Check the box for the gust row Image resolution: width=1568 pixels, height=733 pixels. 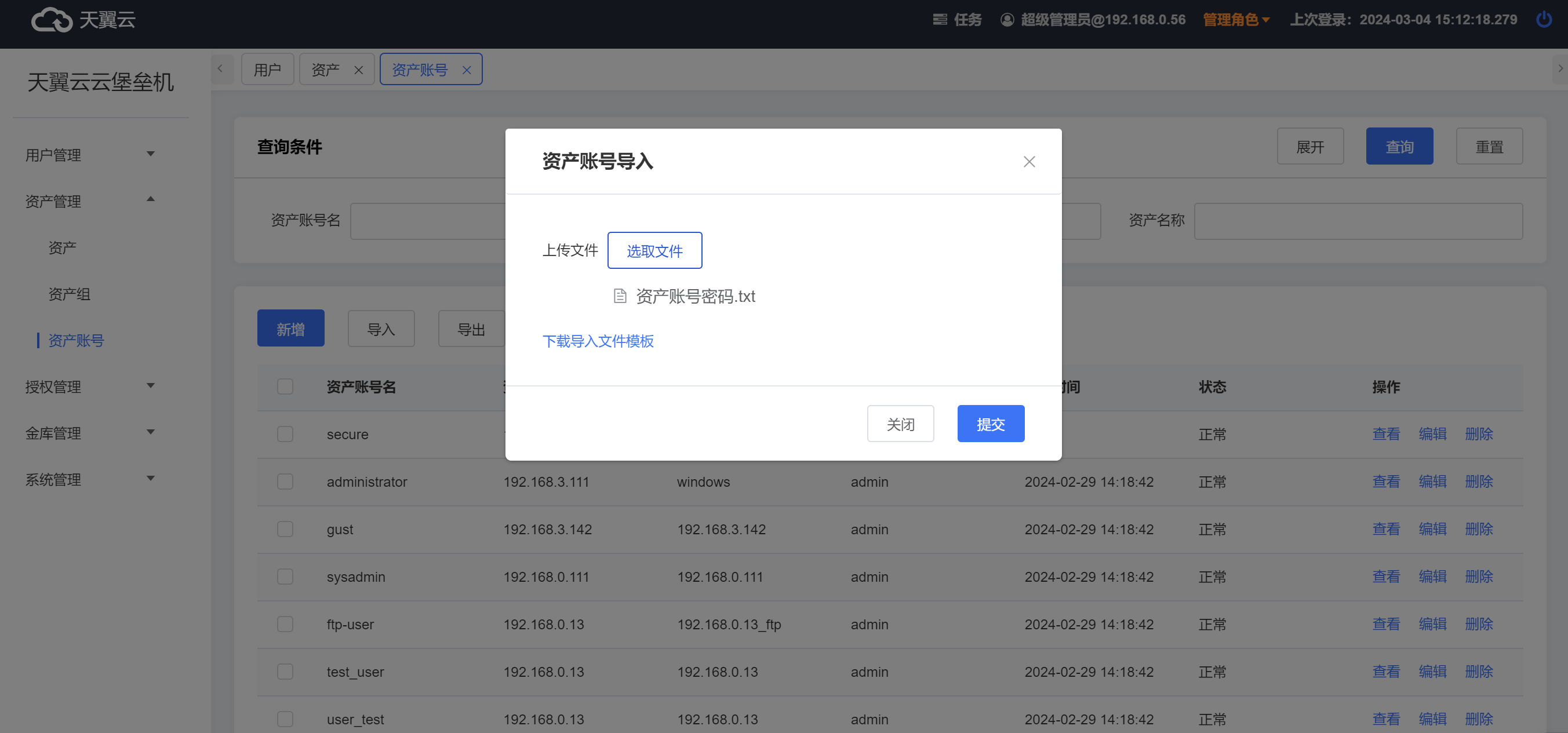tap(285, 529)
